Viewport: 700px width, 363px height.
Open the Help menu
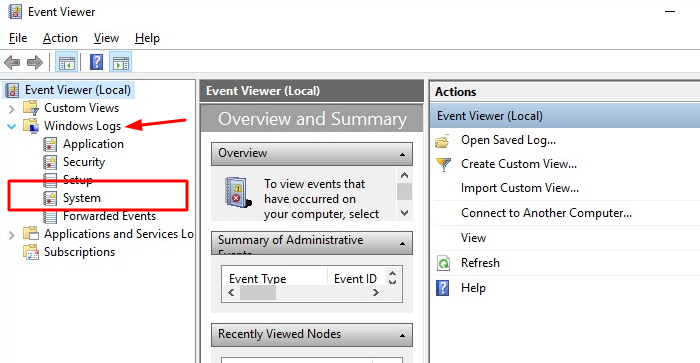147,38
